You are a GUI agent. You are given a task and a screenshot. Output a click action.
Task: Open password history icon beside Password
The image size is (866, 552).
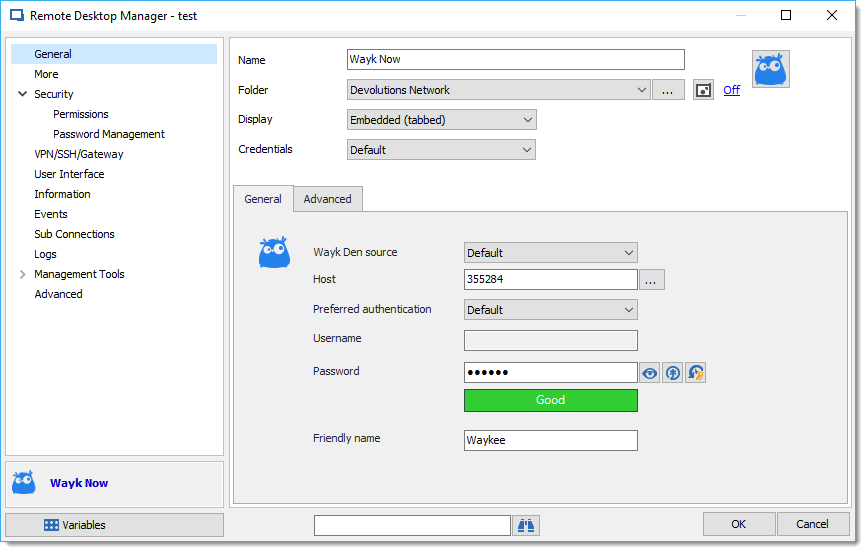[695, 373]
